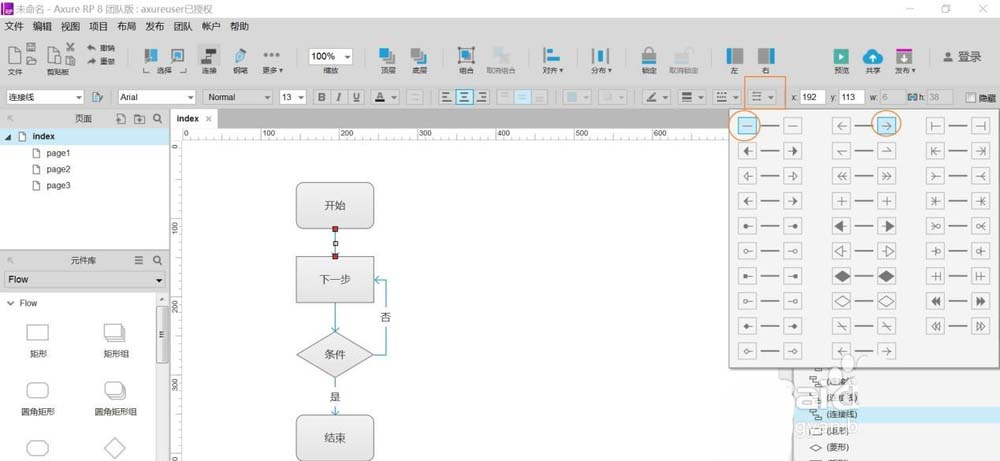Viewport: 1000px width, 461px height.
Task: Click the scissors cut icon
Action: tap(70, 47)
